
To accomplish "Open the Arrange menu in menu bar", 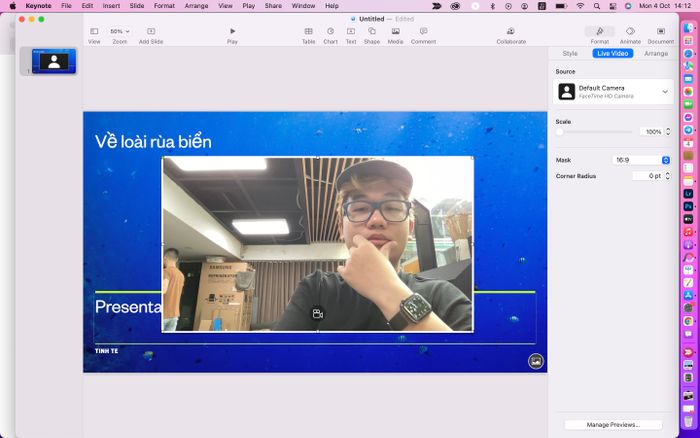I will (x=196, y=6).
